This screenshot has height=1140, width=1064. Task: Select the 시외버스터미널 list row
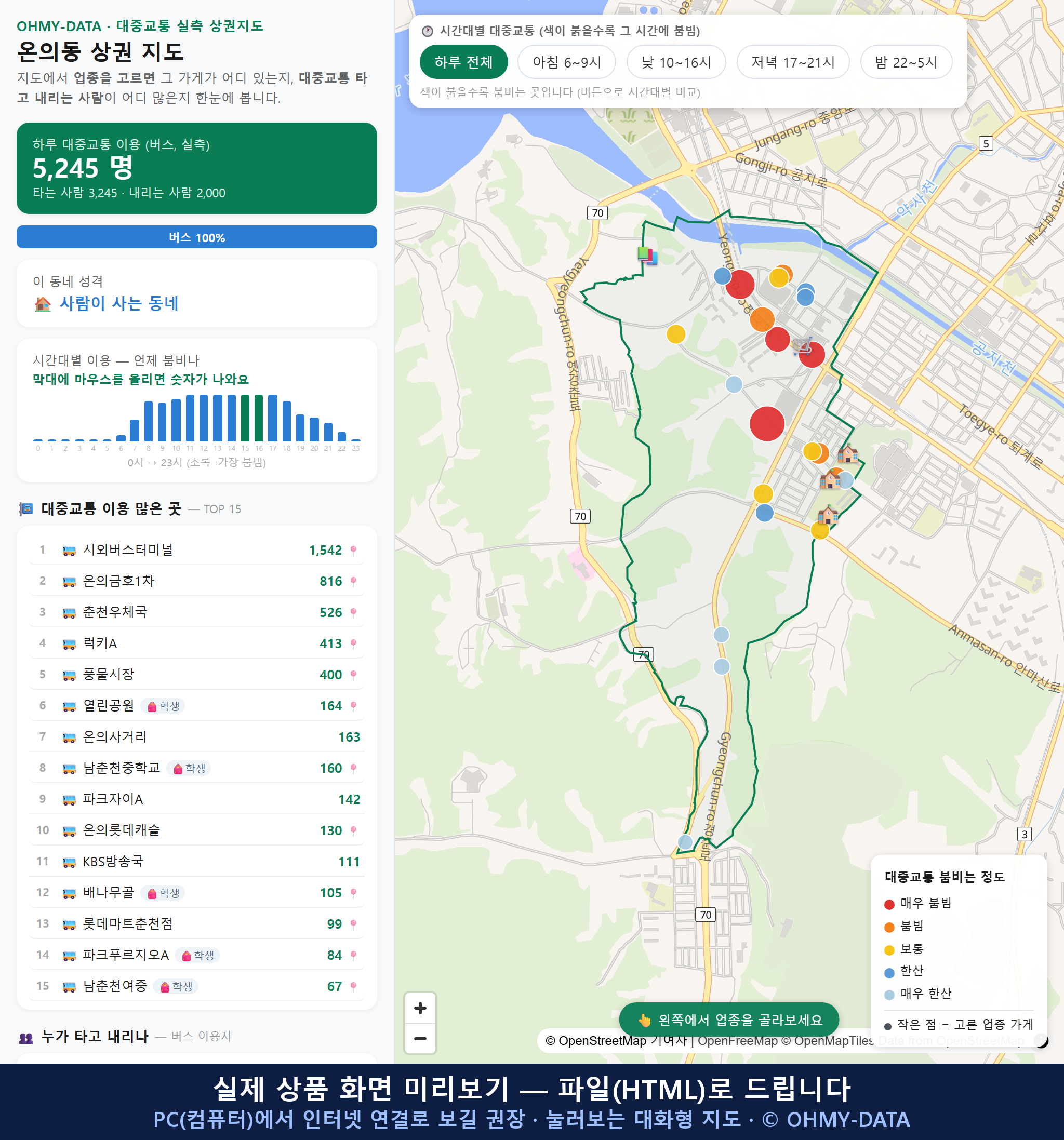[x=197, y=550]
